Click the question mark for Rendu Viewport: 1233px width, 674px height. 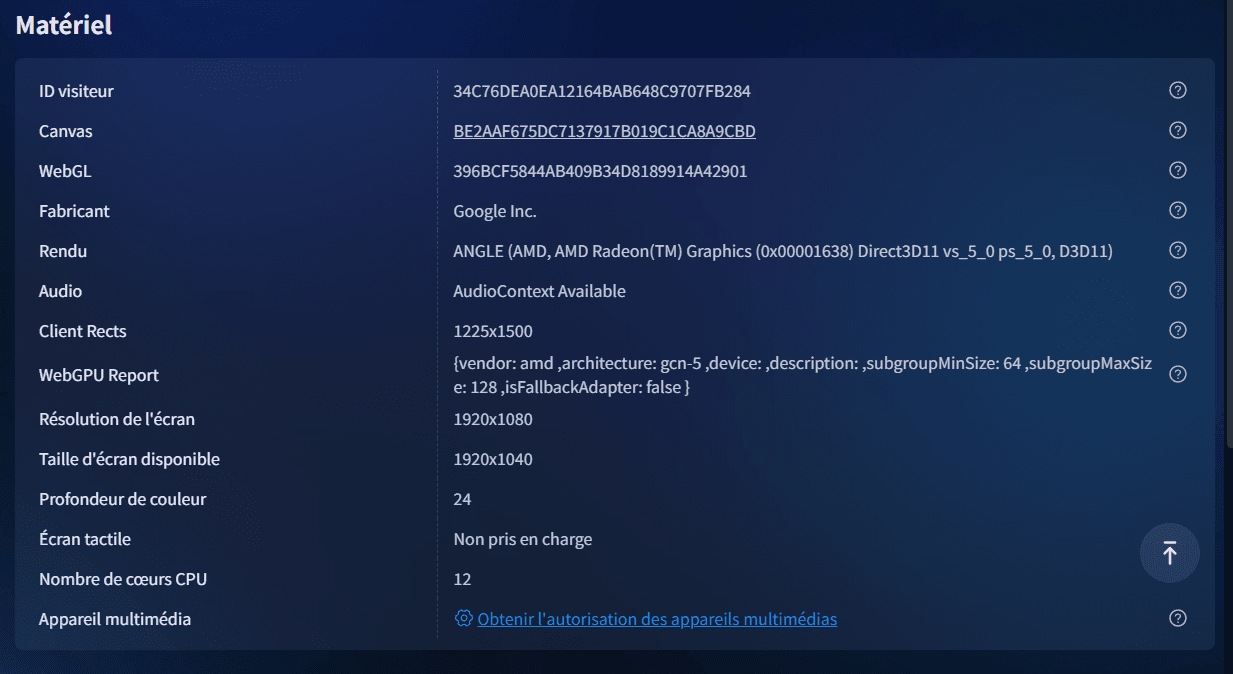point(1177,251)
